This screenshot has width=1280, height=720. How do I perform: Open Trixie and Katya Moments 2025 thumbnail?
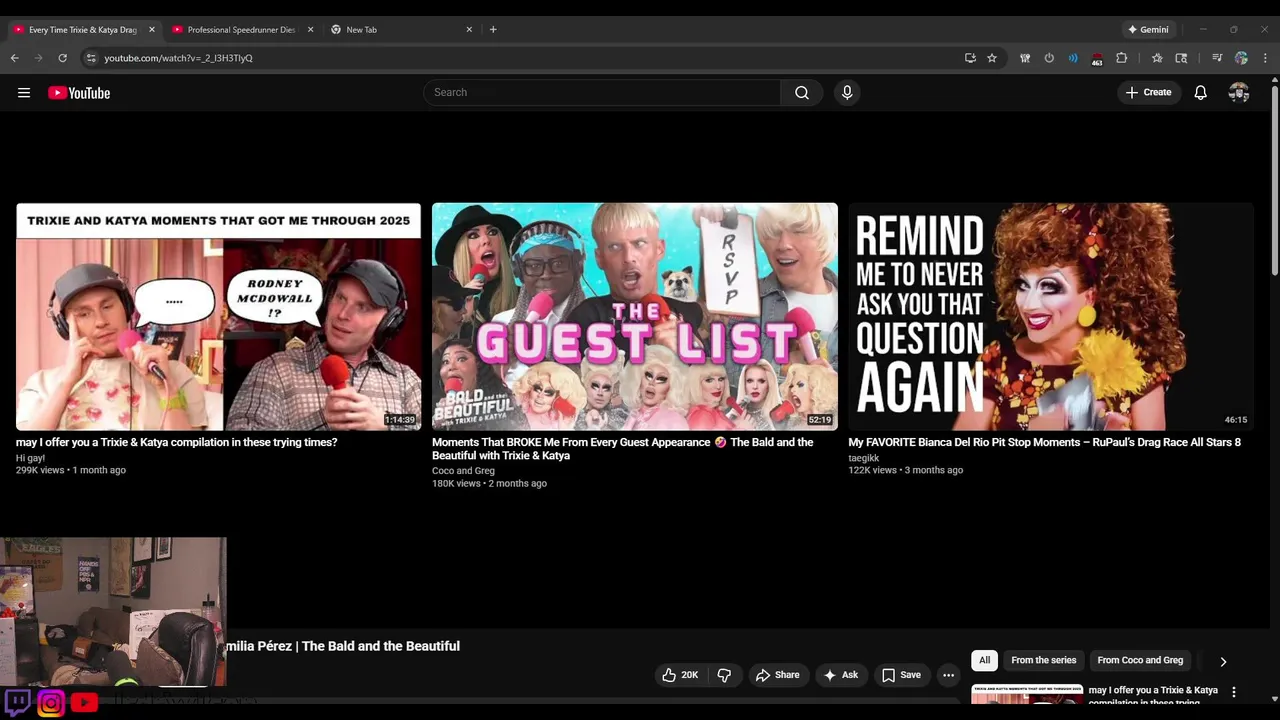[219, 317]
